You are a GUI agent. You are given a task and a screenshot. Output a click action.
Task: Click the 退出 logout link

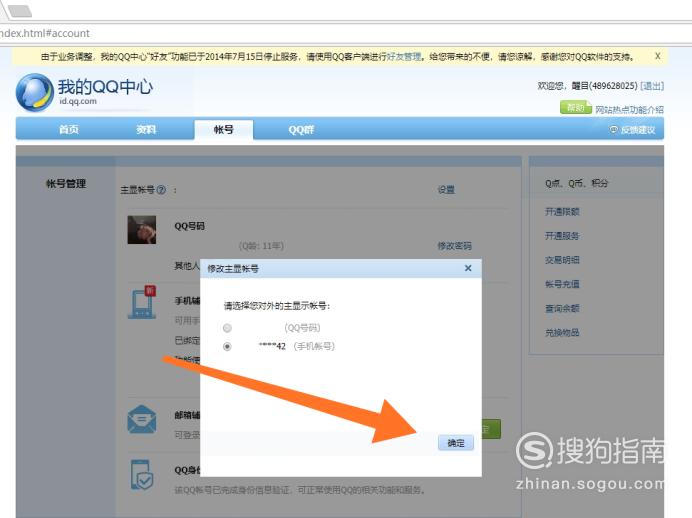[x=652, y=86]
